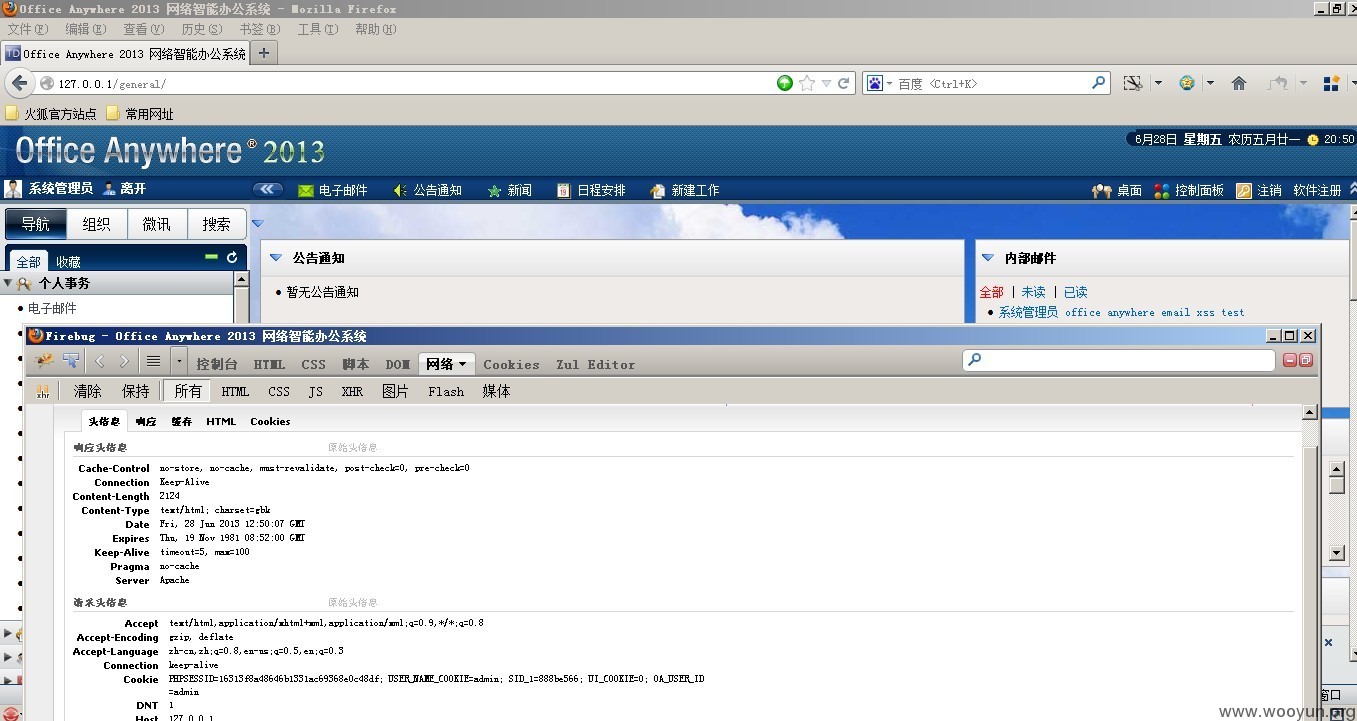Show 未读 unread internal mail
This screenshot has height=721, width=1357.
coord(1033,292)
